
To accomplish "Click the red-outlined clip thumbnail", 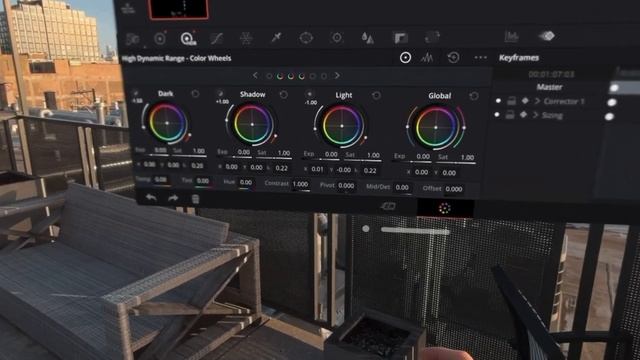I will point(179,9).
